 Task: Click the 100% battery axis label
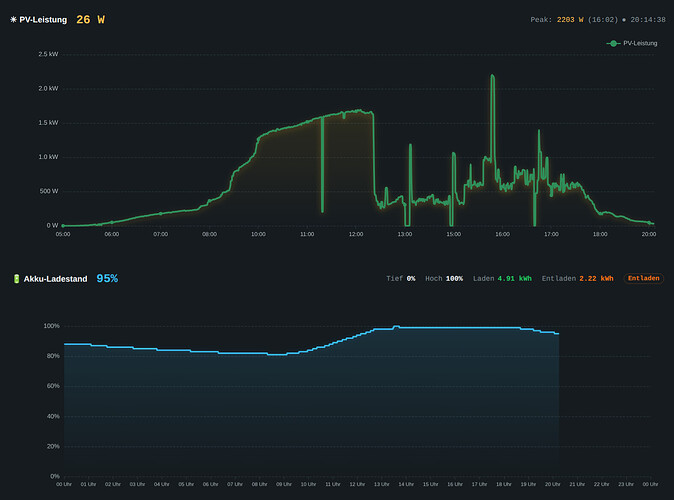tap(52, 326)
